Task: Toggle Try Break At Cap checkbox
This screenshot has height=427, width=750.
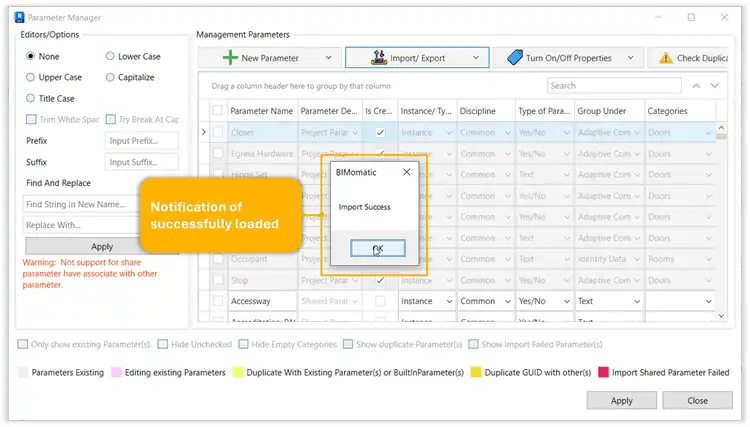Action: [x=110, y=119]
